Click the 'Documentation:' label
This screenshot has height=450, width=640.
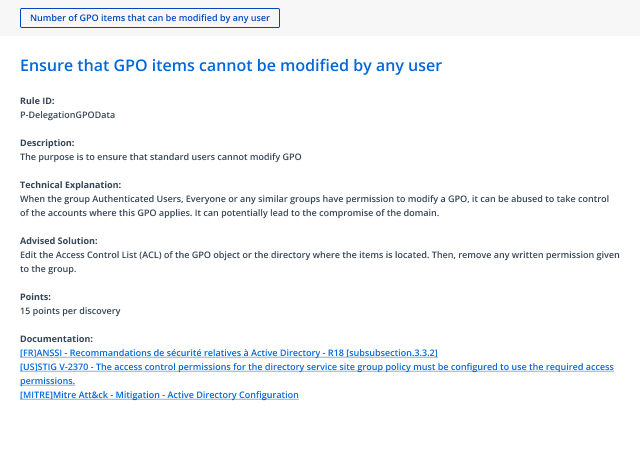coord(56,339)
